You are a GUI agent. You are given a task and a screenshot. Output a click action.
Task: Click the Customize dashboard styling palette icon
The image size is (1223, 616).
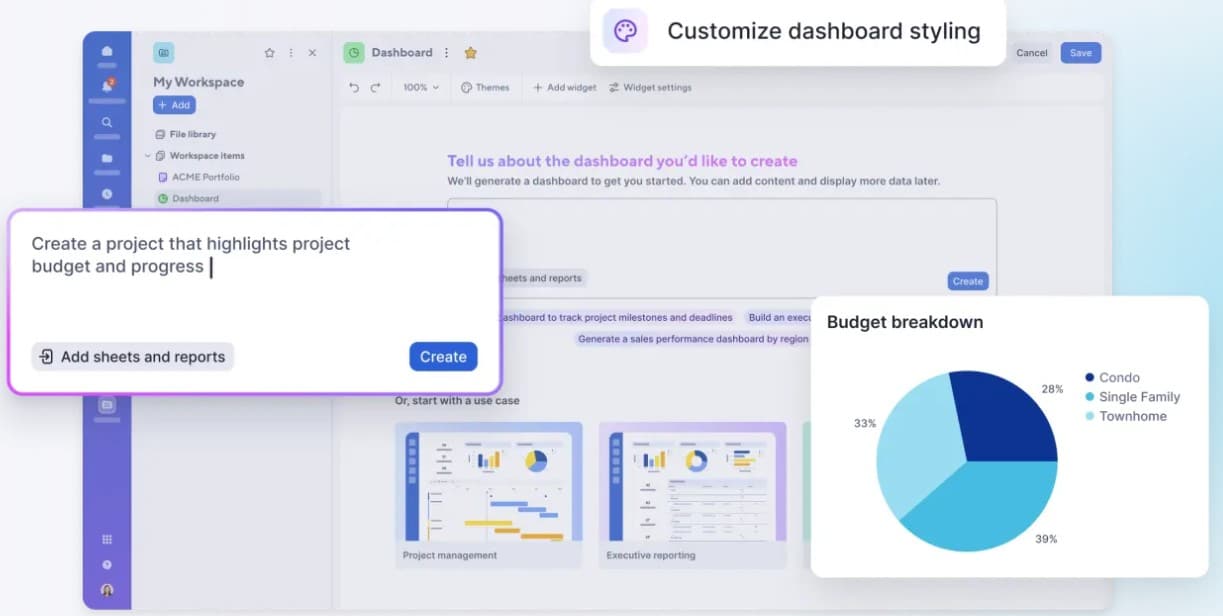coord(625,31)
